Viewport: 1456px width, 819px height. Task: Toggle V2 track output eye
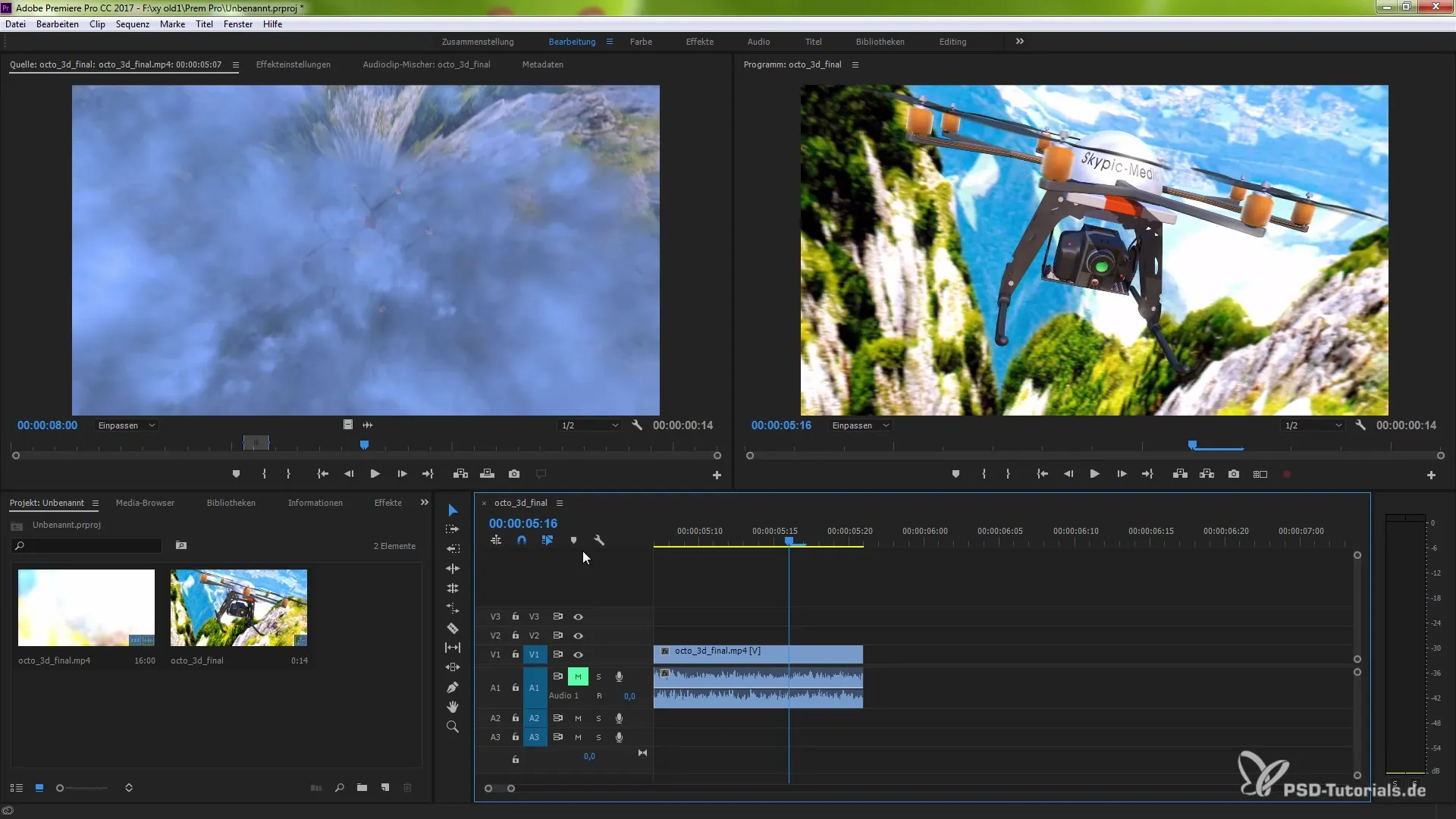578,635
